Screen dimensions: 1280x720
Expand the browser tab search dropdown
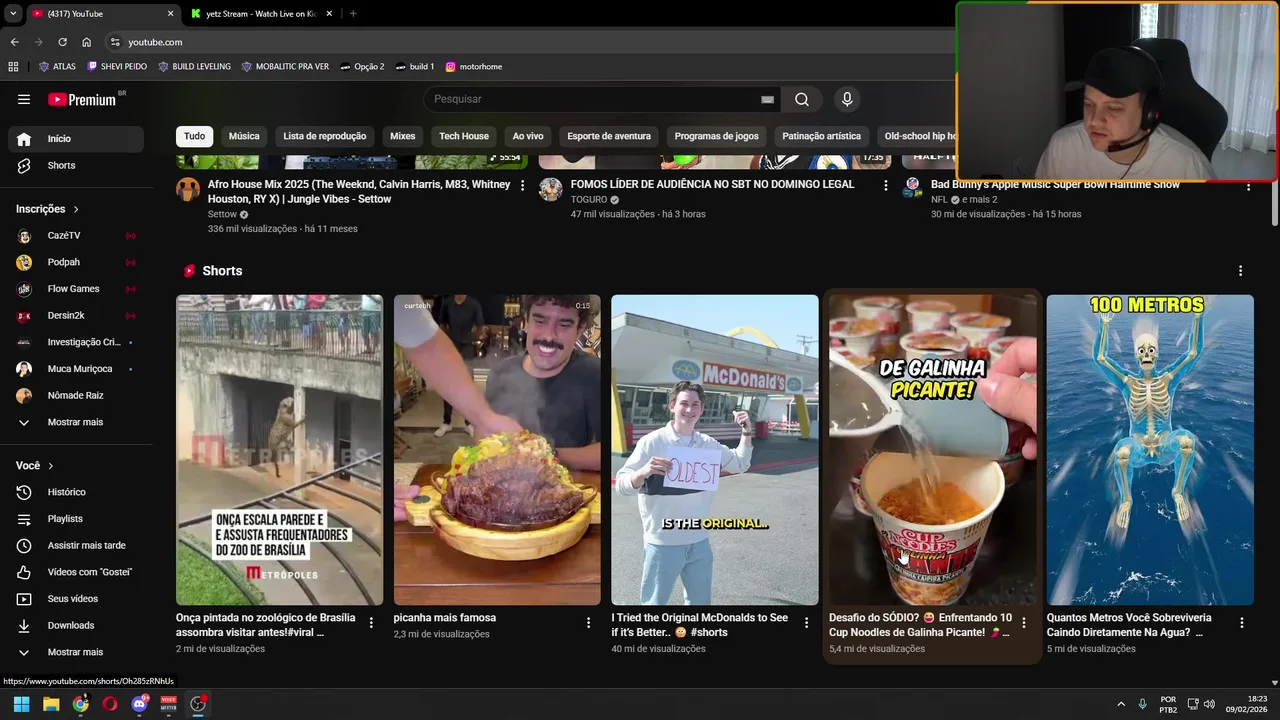pyautogui.click(x=12, y=14)
